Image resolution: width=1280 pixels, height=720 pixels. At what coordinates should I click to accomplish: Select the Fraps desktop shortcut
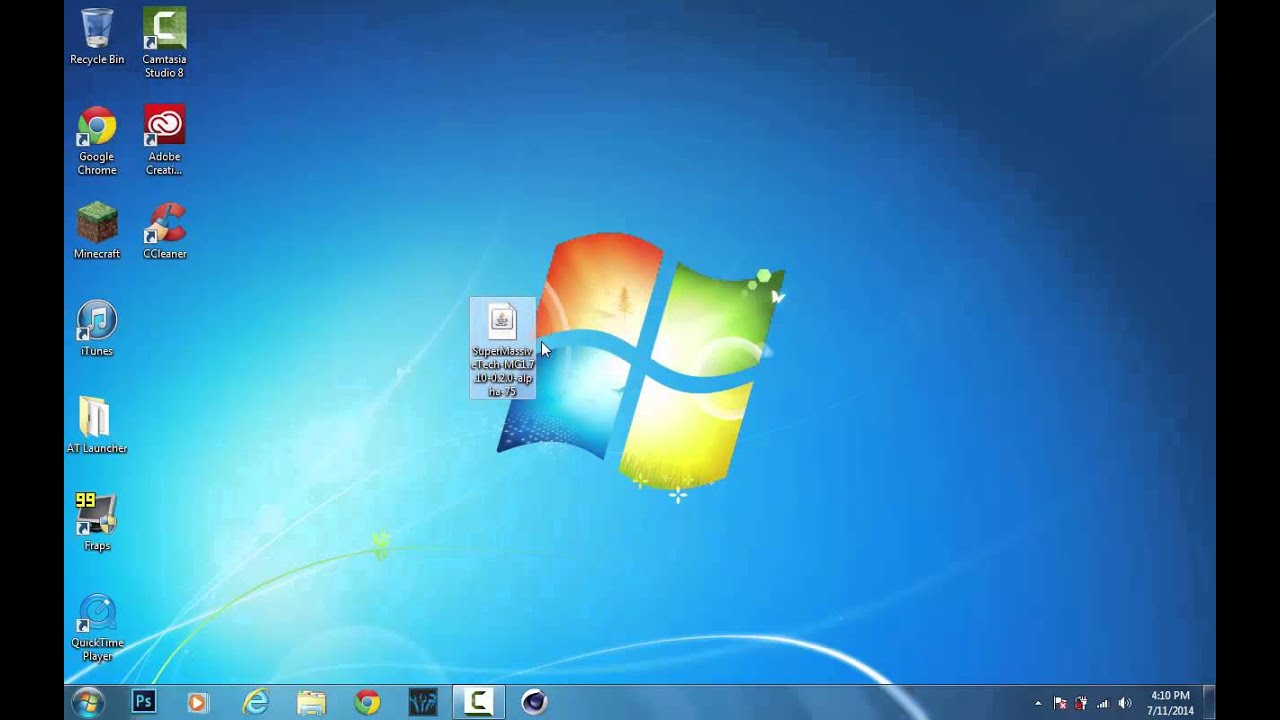click(x=97, y=523)
